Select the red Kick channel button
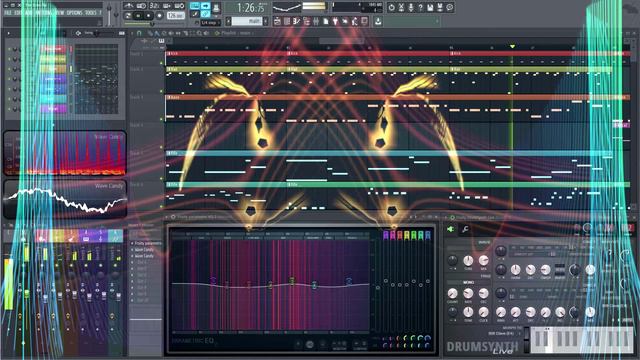This screenshot has width=640, height=360. (x=53, y=49)
